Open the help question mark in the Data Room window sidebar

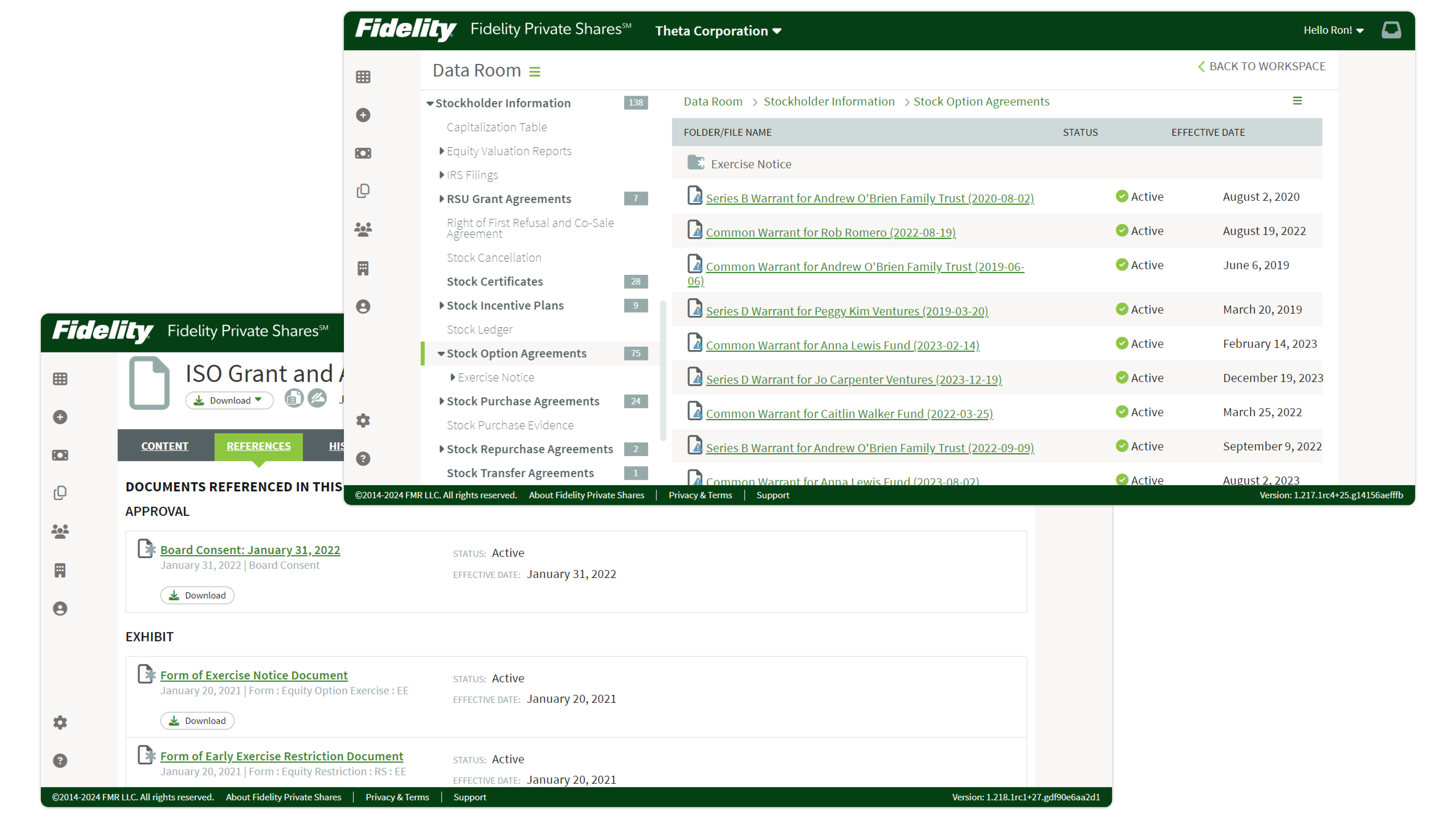(363, 458)
